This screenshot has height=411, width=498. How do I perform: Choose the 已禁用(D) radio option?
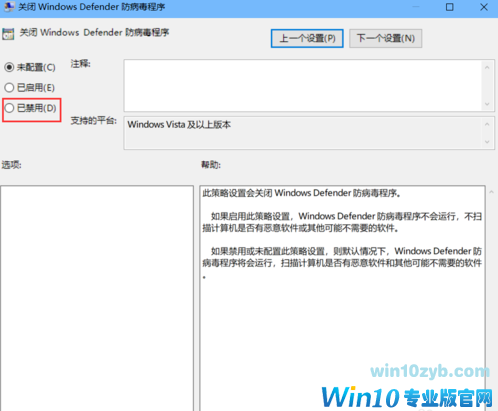9,108
